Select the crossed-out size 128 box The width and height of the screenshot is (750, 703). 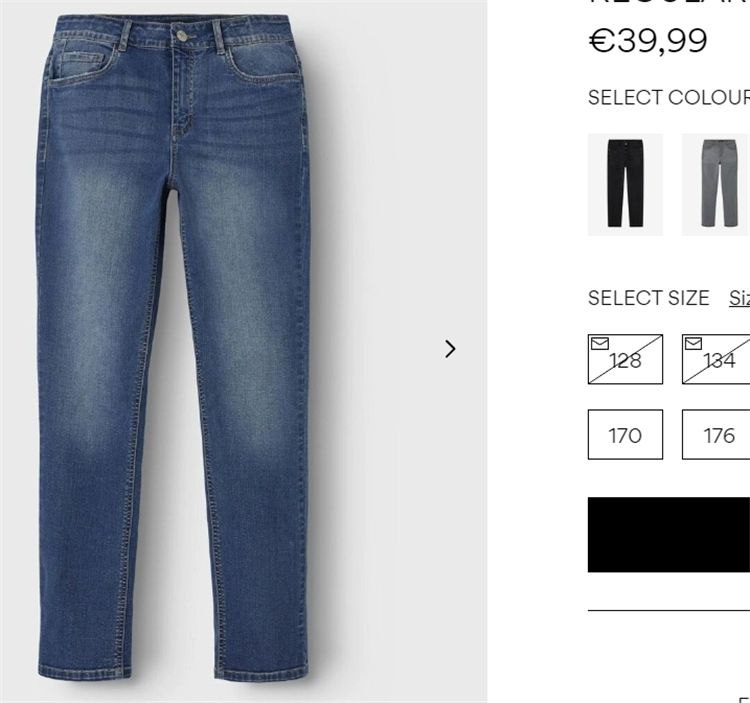pyautogui.click(x=625, y=359)
